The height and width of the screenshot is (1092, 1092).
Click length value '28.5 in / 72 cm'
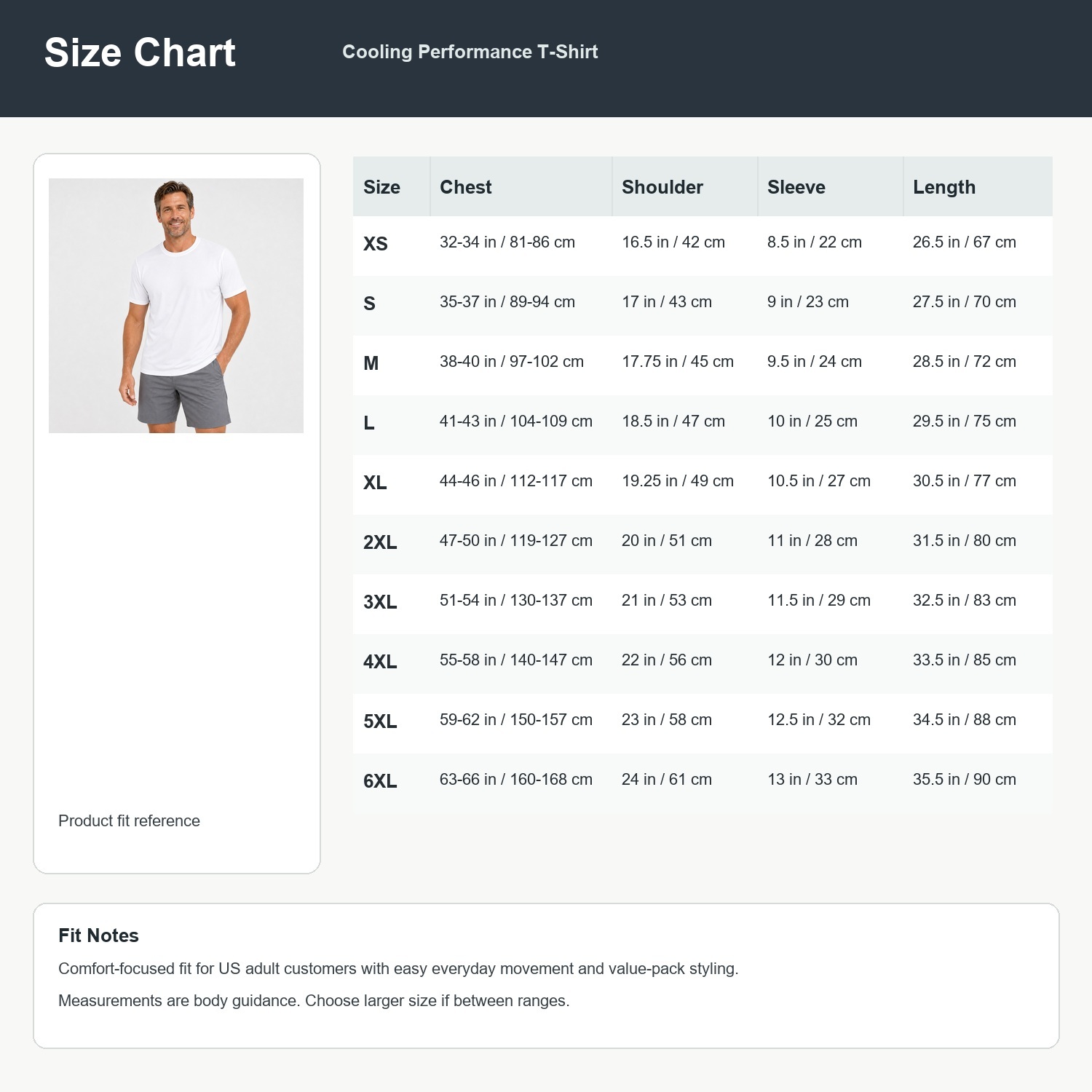[x=965, y=362]
